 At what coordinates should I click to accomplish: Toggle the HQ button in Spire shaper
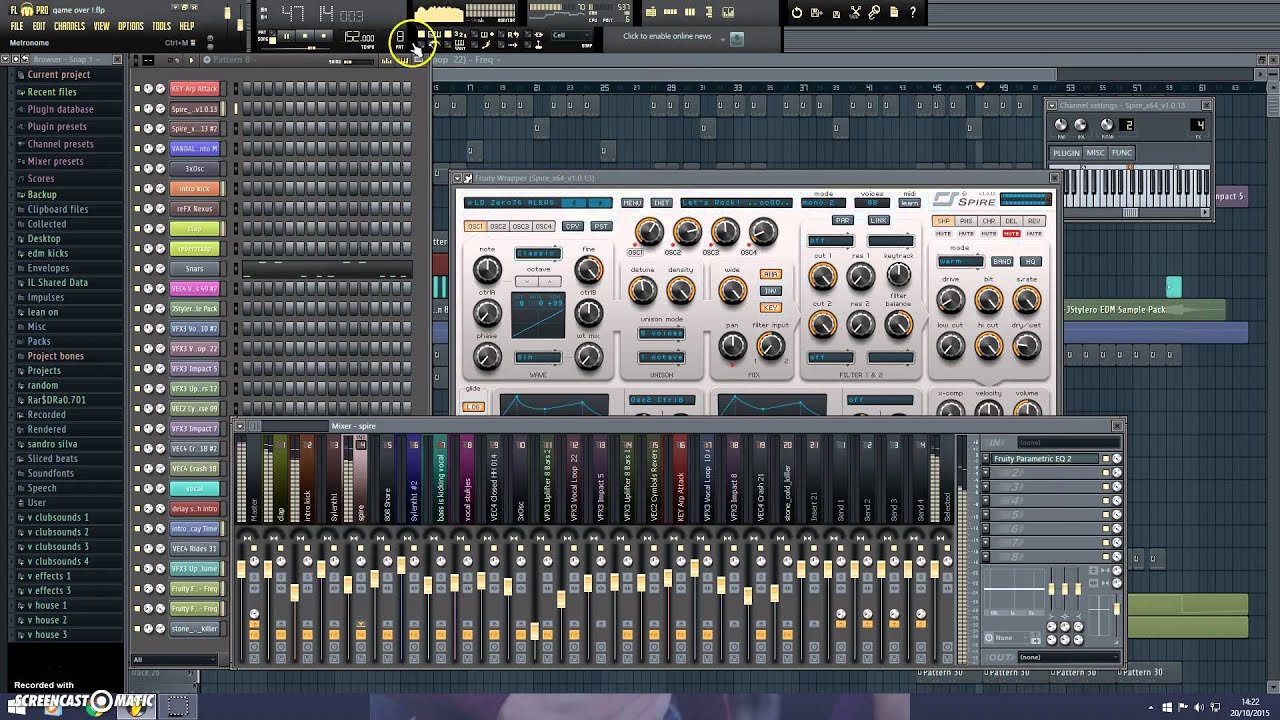(1030, 261)
